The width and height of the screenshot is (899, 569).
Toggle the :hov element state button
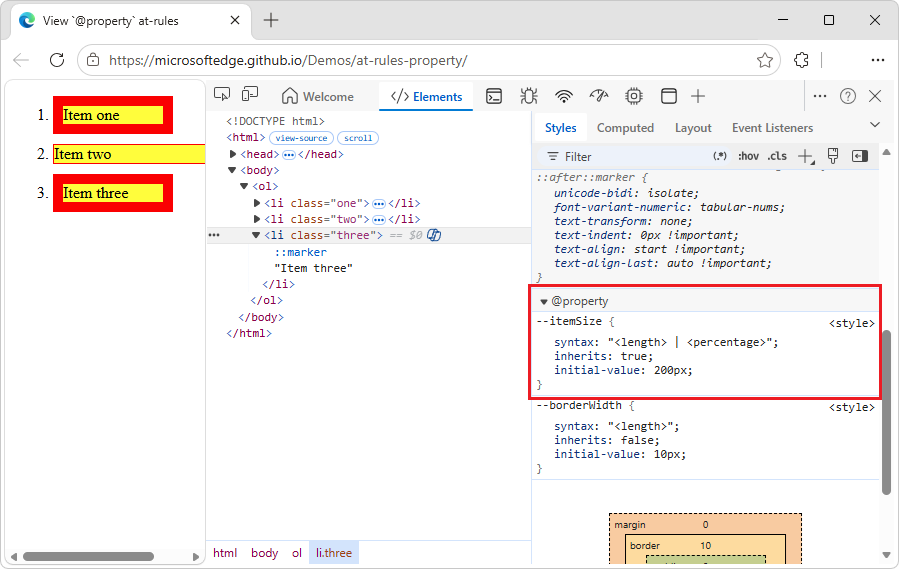[x=748, y=156]
